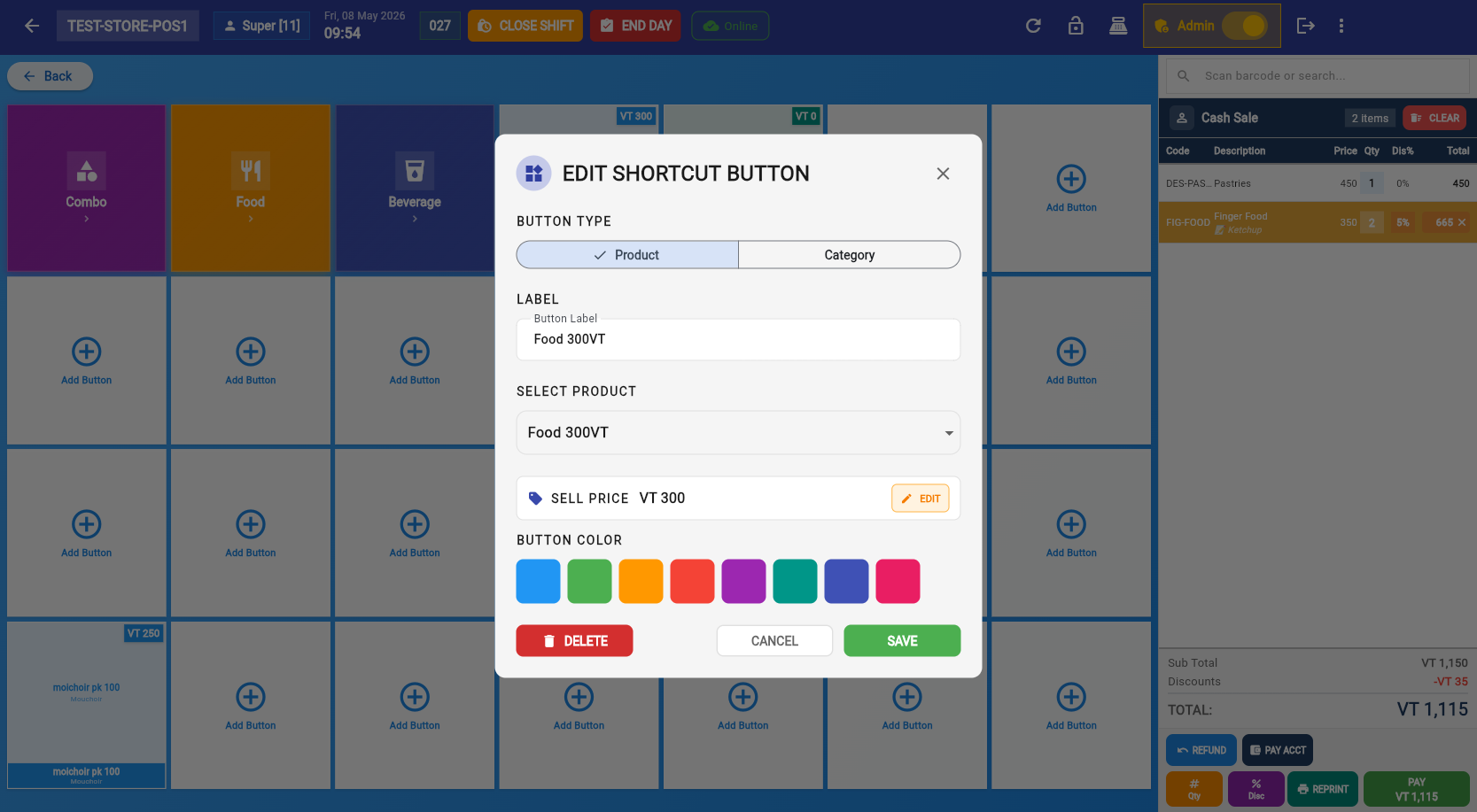This screenshot has height=812, width=1477.
Task: Choose the orange button color swatch
Action: point(641,581)
